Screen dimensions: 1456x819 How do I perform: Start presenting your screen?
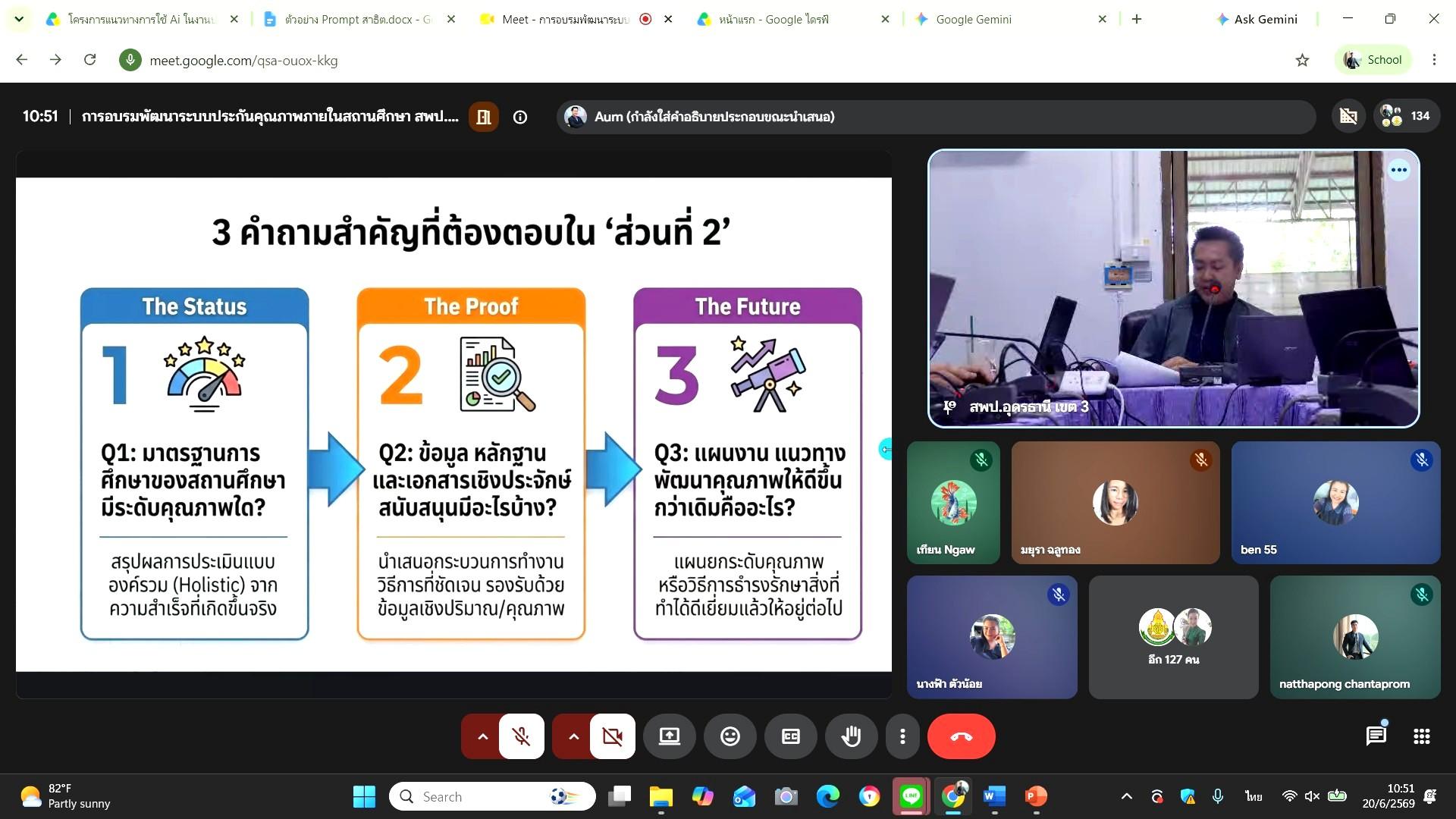(670, 736)
